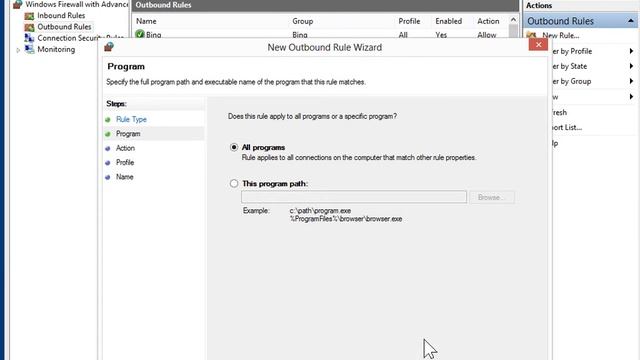Select the All programs radio button
The width and height of the screenshot is (640, 360).
click(x=234, y=147)
